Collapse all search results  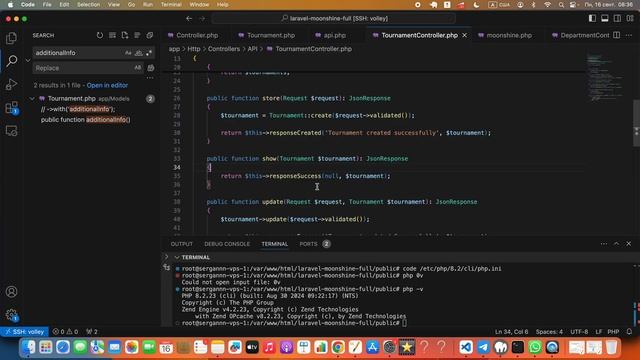coord(150,36)
